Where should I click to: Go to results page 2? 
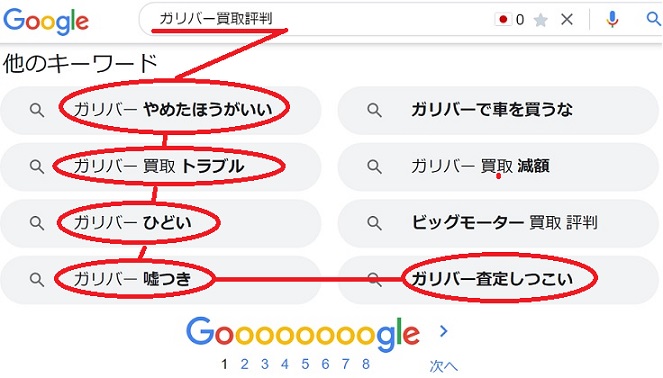(244, 364)
